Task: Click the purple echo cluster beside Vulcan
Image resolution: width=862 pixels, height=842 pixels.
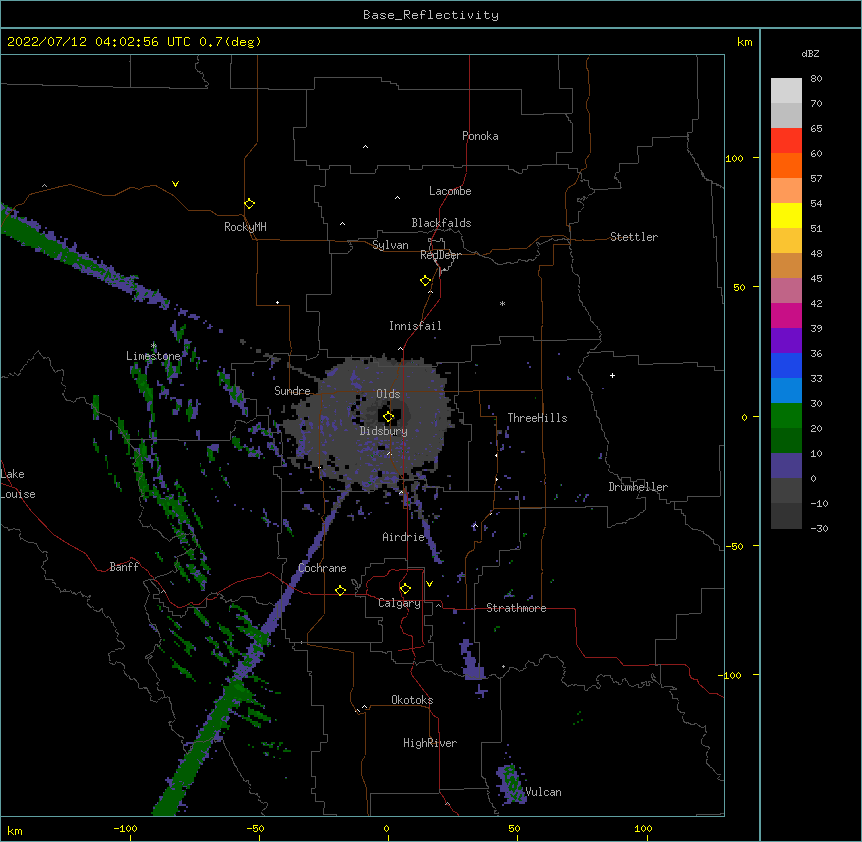Action: [x=511, y=783]
